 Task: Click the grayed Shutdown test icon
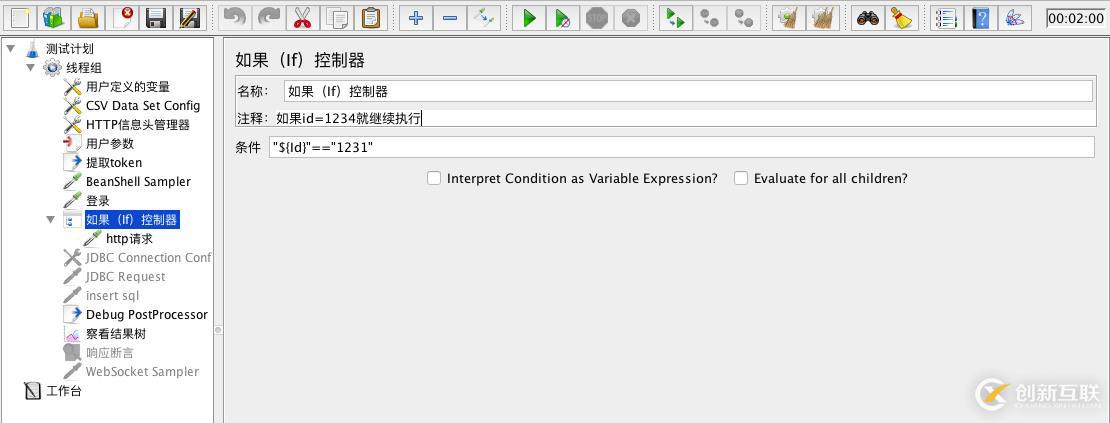(x=631, y=18)
